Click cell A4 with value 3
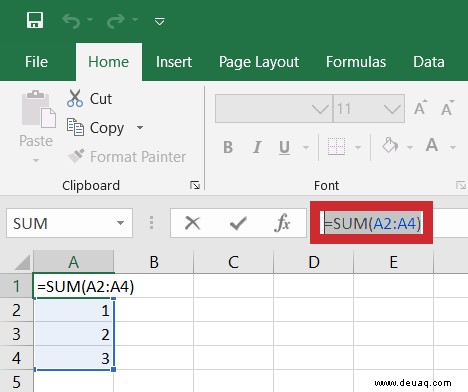Viewport: 468px width, 392px height. click(73, 358)
